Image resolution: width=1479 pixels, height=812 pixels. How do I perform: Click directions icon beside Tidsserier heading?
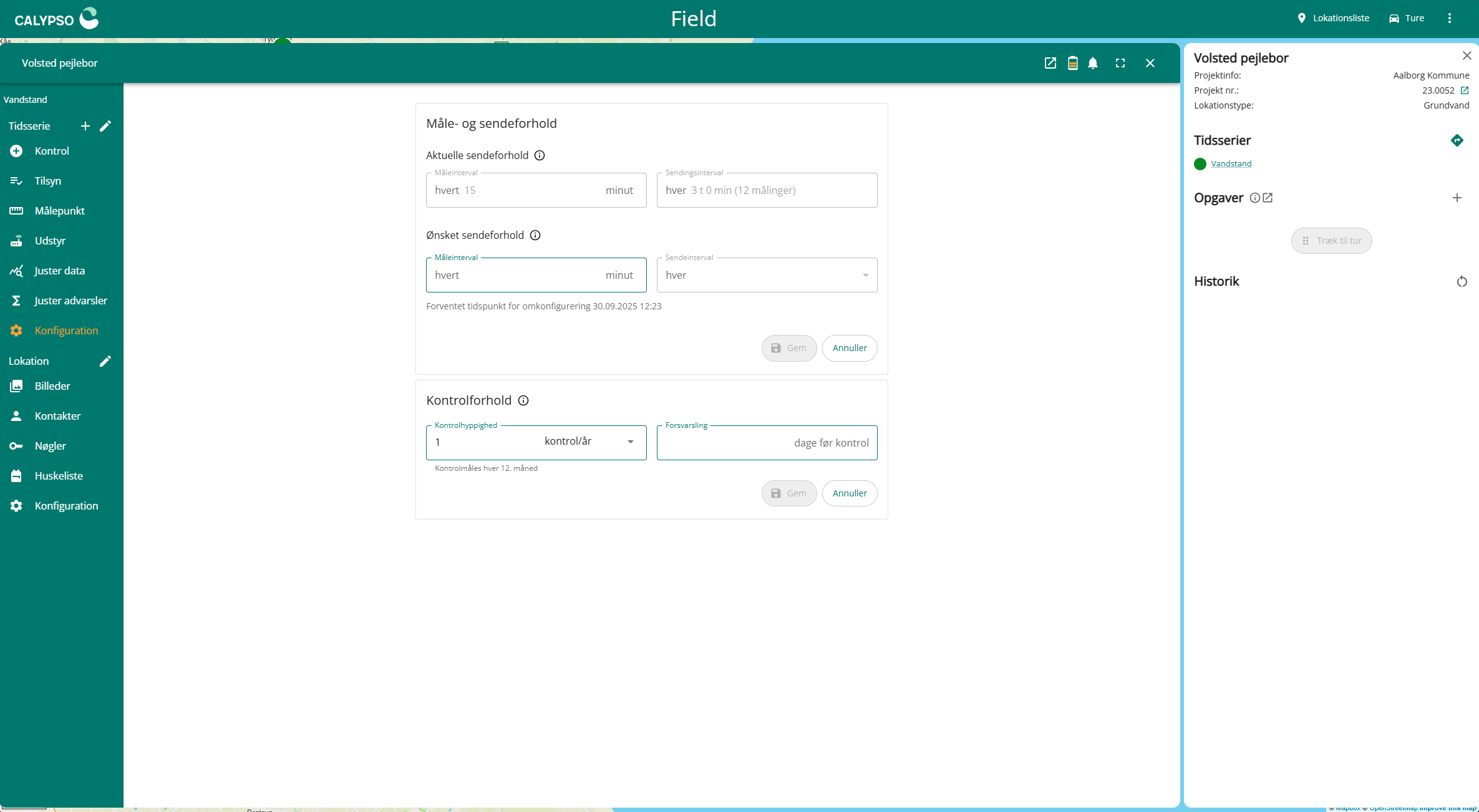(x=1457, y=140)
